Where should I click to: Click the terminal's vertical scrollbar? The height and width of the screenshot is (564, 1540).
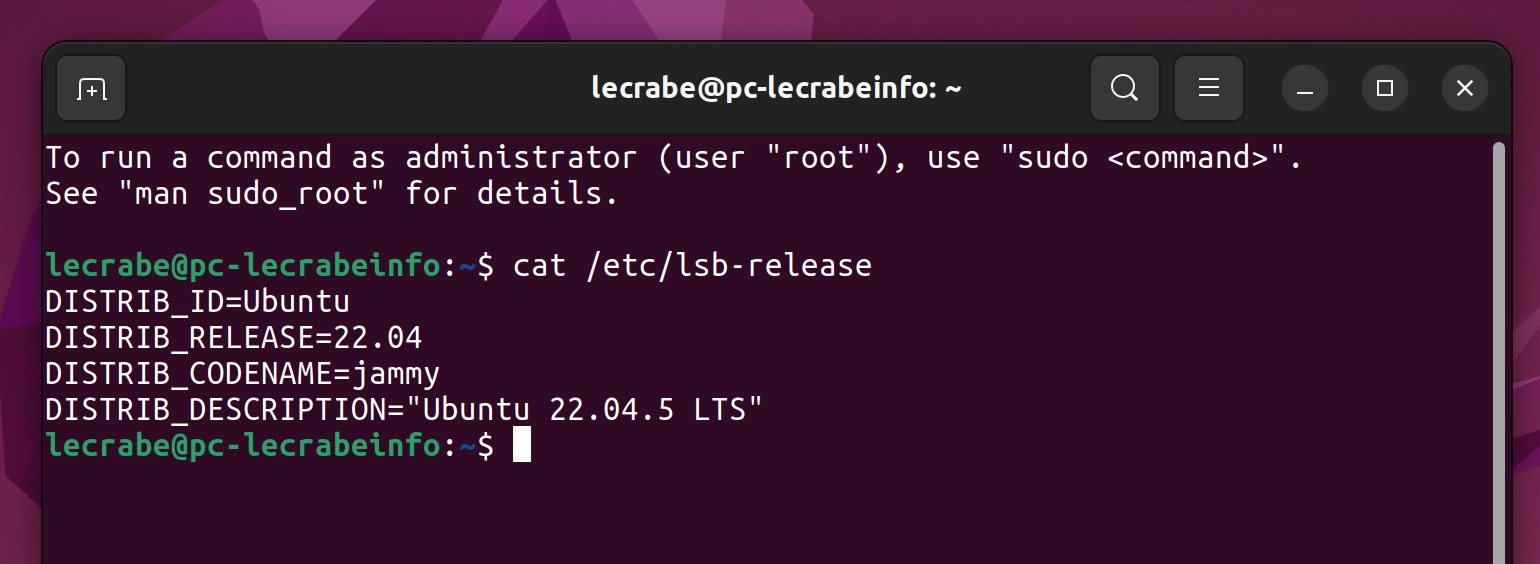(1498, 350)
